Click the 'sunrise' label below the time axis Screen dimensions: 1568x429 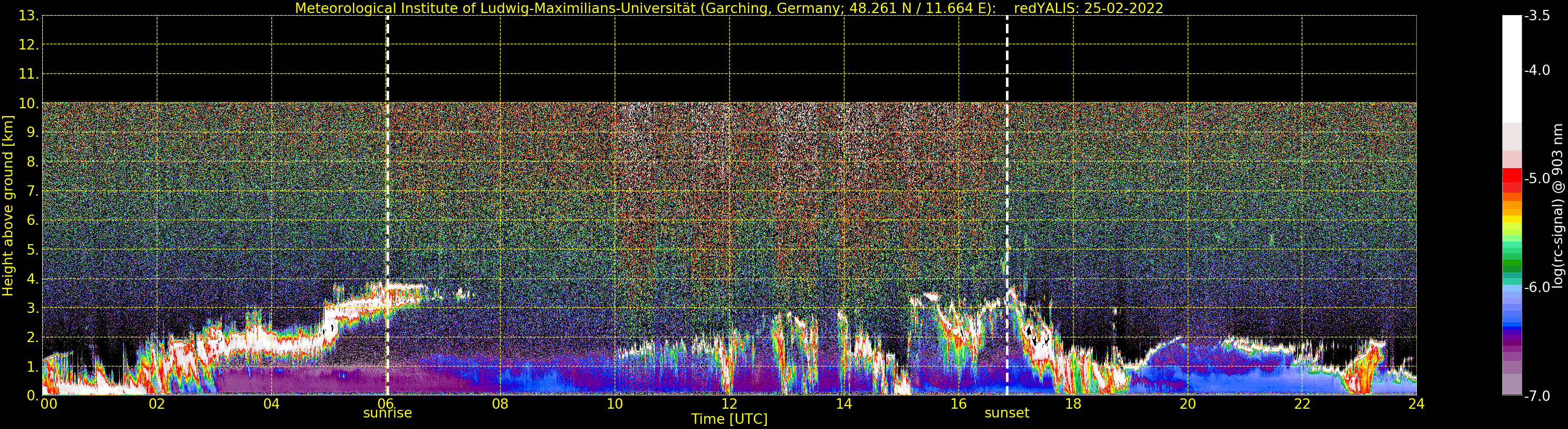388,413
